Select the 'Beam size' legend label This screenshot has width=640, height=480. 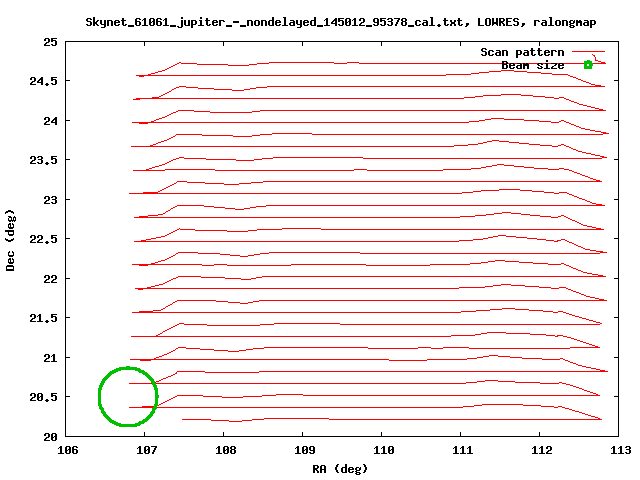532,65
